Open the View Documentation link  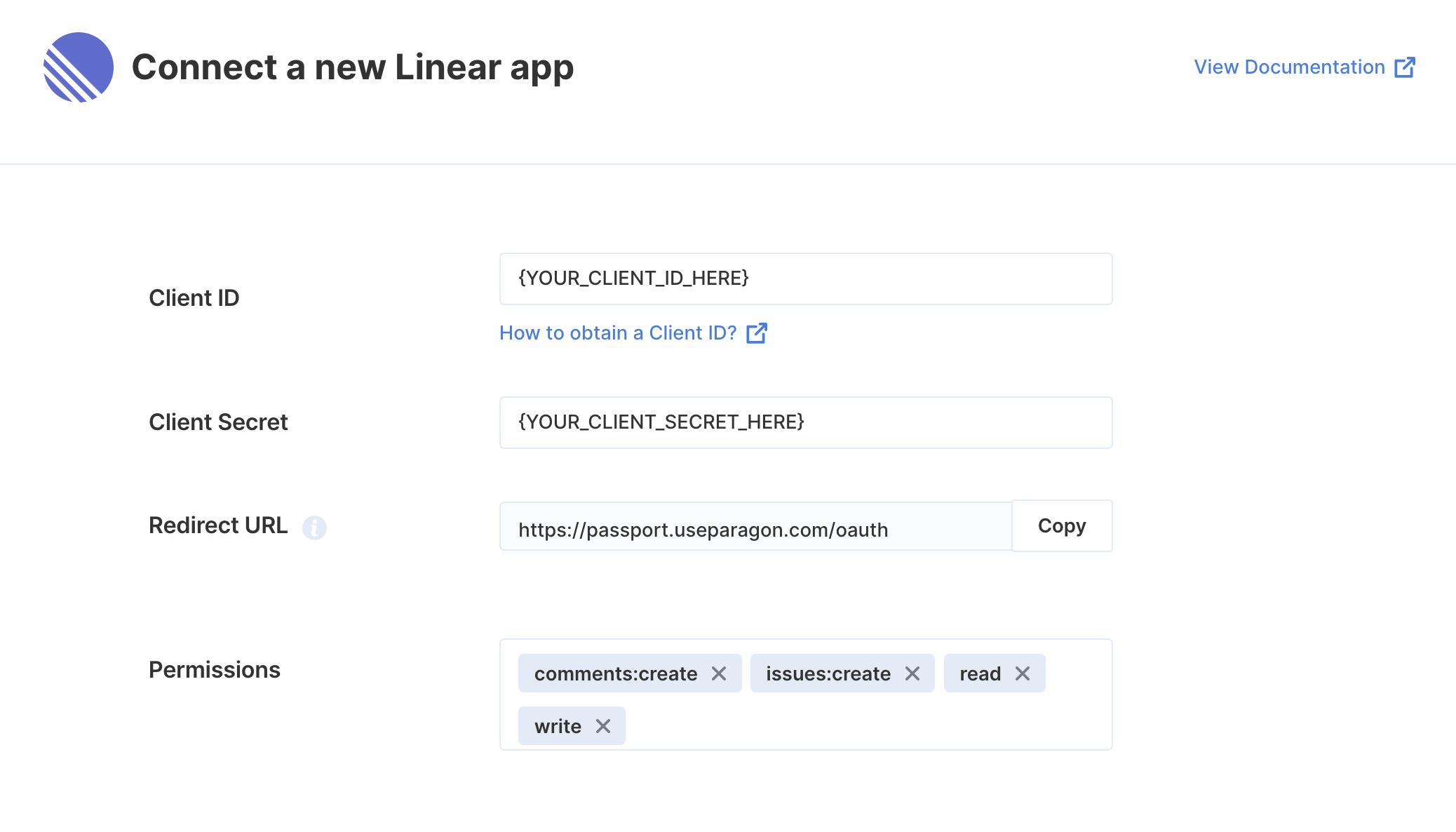click(1305, 67)
